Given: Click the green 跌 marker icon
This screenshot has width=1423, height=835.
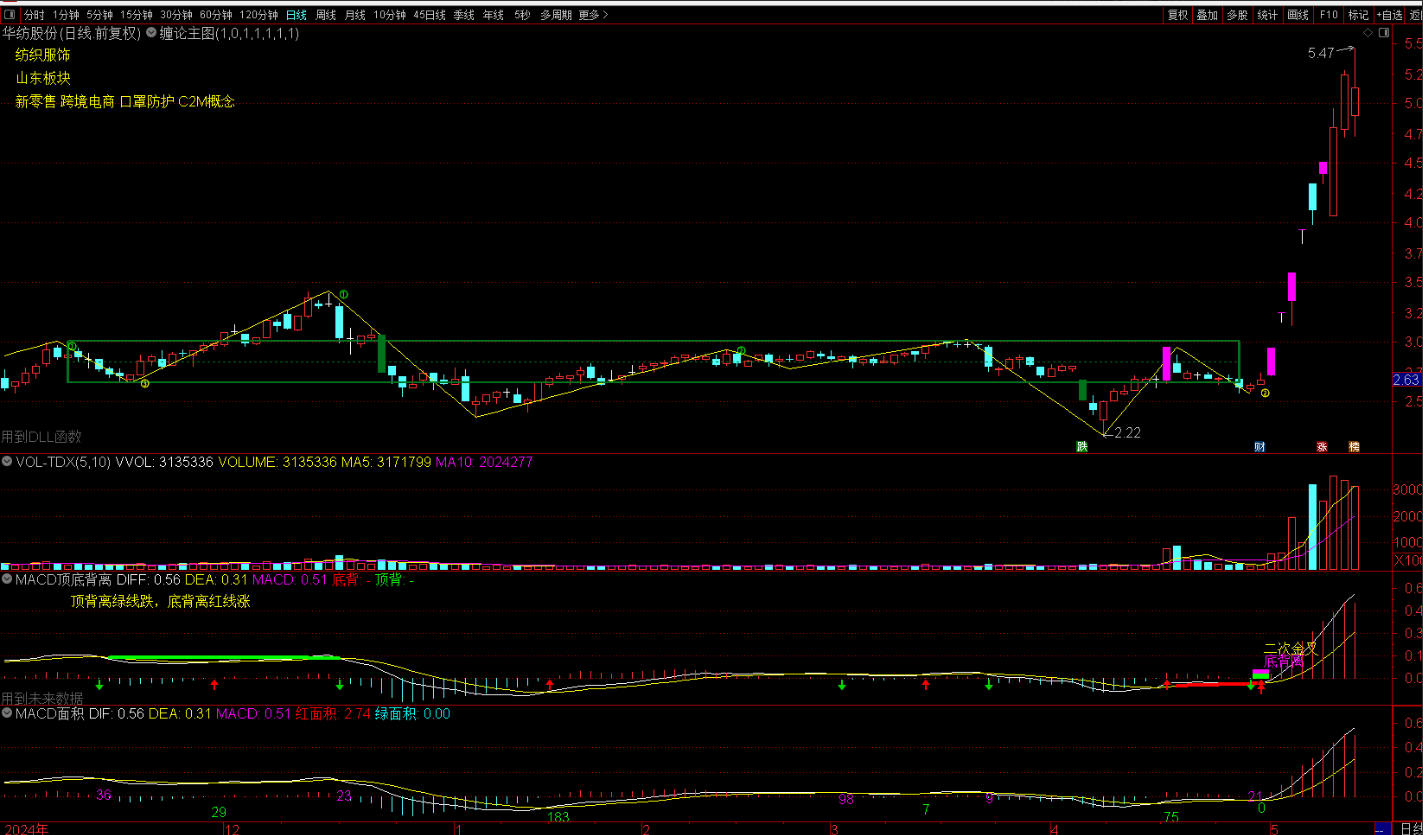Looking at the screenshot, I should [1081, 447].
